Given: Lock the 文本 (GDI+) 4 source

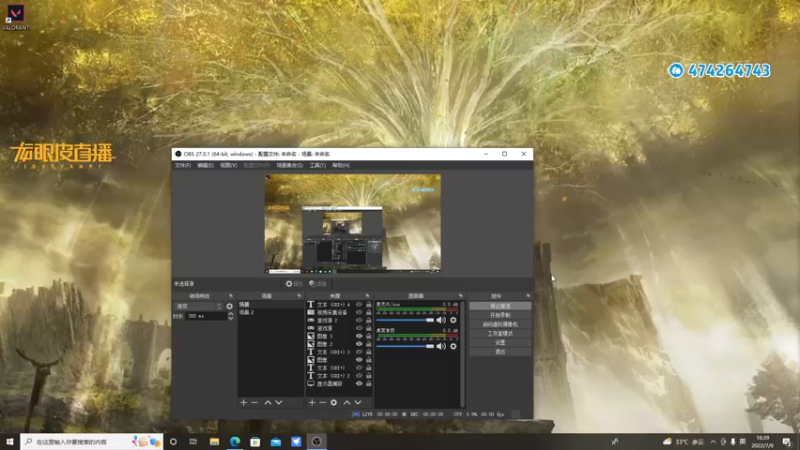Looking at the screenshot, I should pos(368,305).
